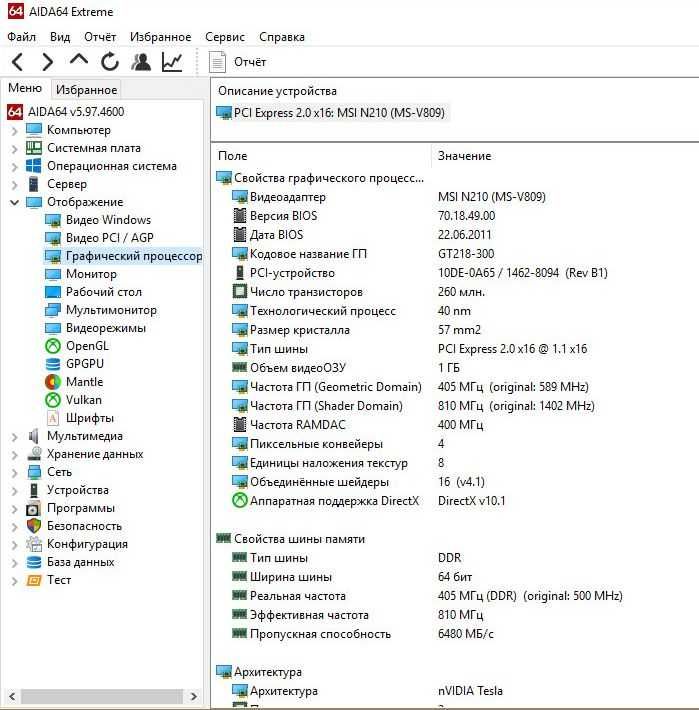699x710 pixels.
Task: Switch to the Избранное tab in left panel
Action: click(x=86, y=90)
